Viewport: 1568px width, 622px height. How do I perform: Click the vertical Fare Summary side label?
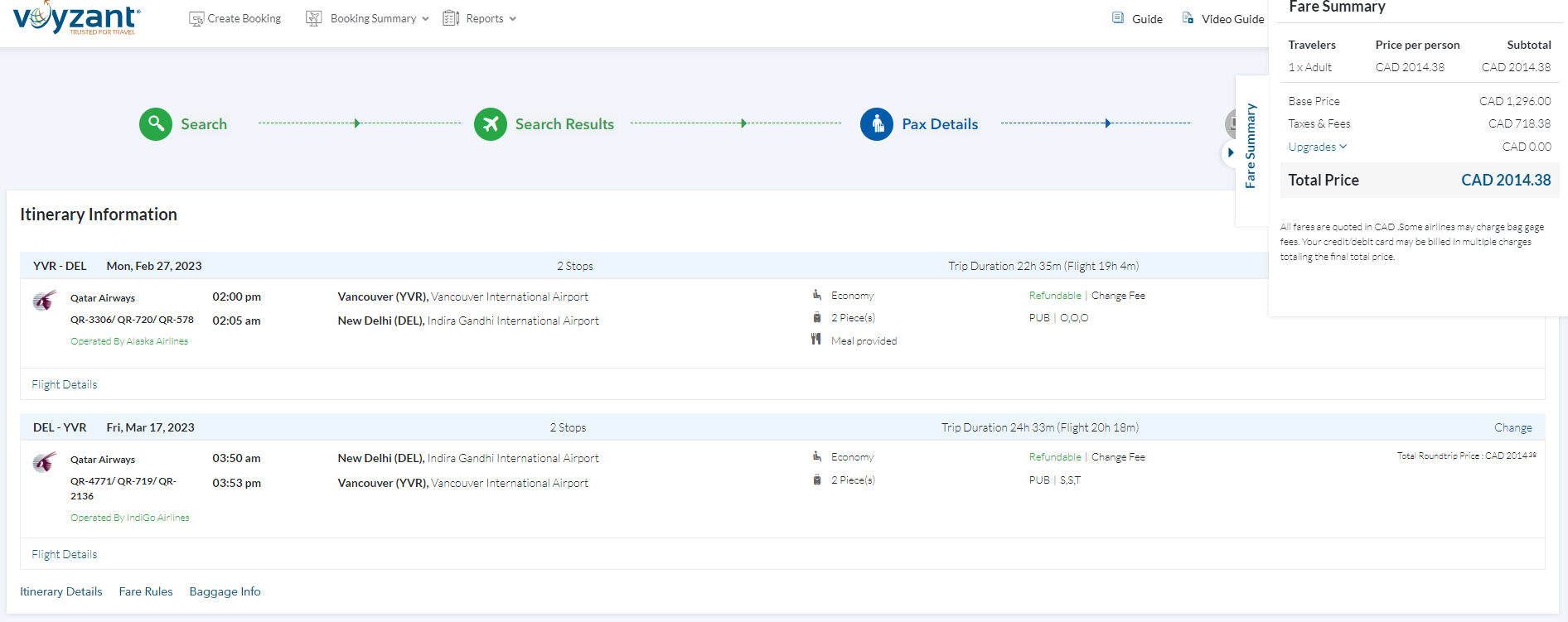(x=1251, y=146)
